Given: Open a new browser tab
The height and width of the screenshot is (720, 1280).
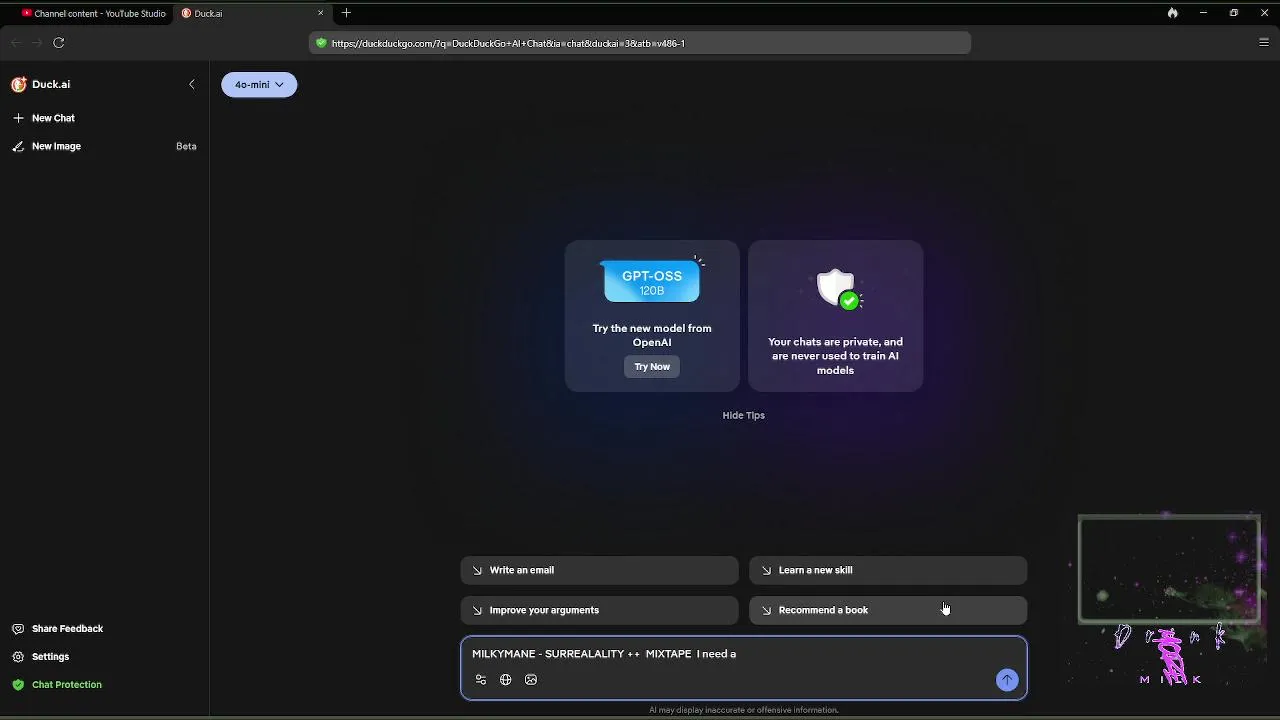Looking at the screenshot, I should pos(346,13).
